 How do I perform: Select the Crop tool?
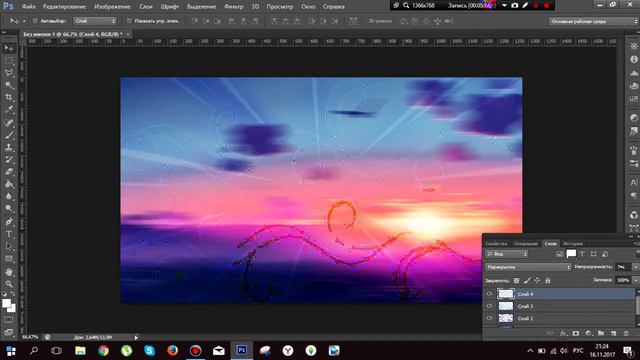click(9, 97)
